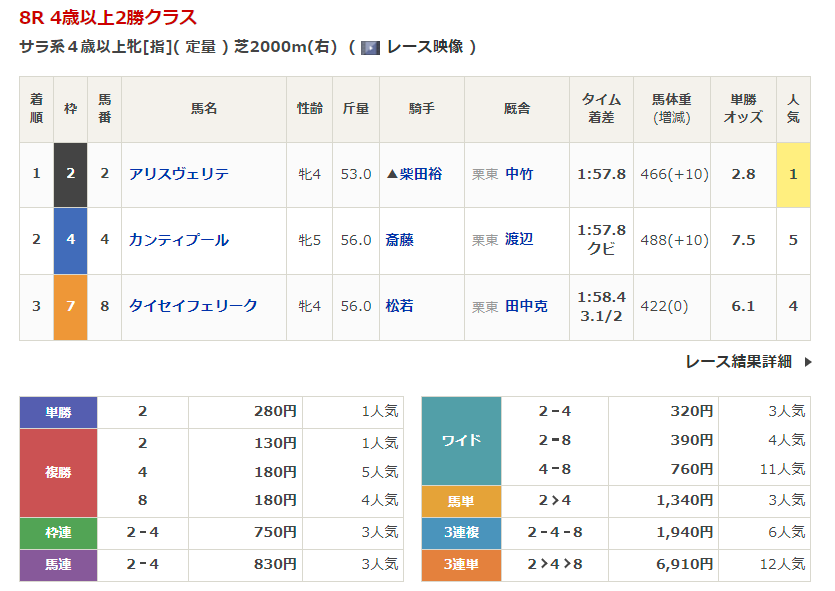835x591 pixels.
Task: Open horse カンティプール profile
Action: 179,240
